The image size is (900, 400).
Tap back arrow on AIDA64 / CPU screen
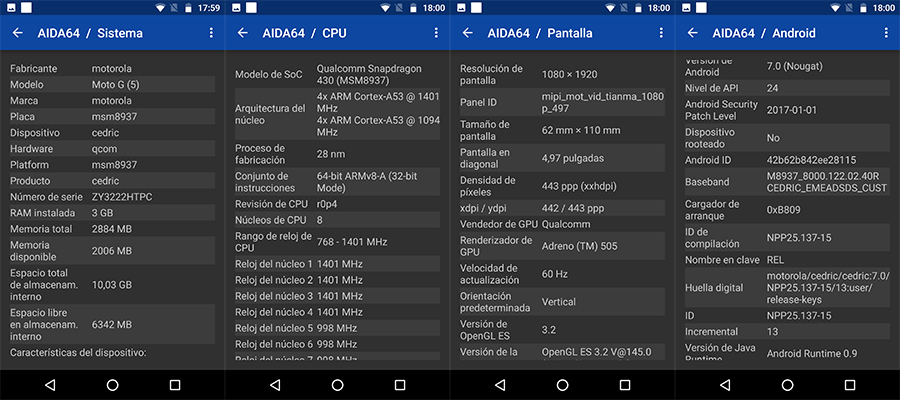pyautogui.click(x=243, y=33)
